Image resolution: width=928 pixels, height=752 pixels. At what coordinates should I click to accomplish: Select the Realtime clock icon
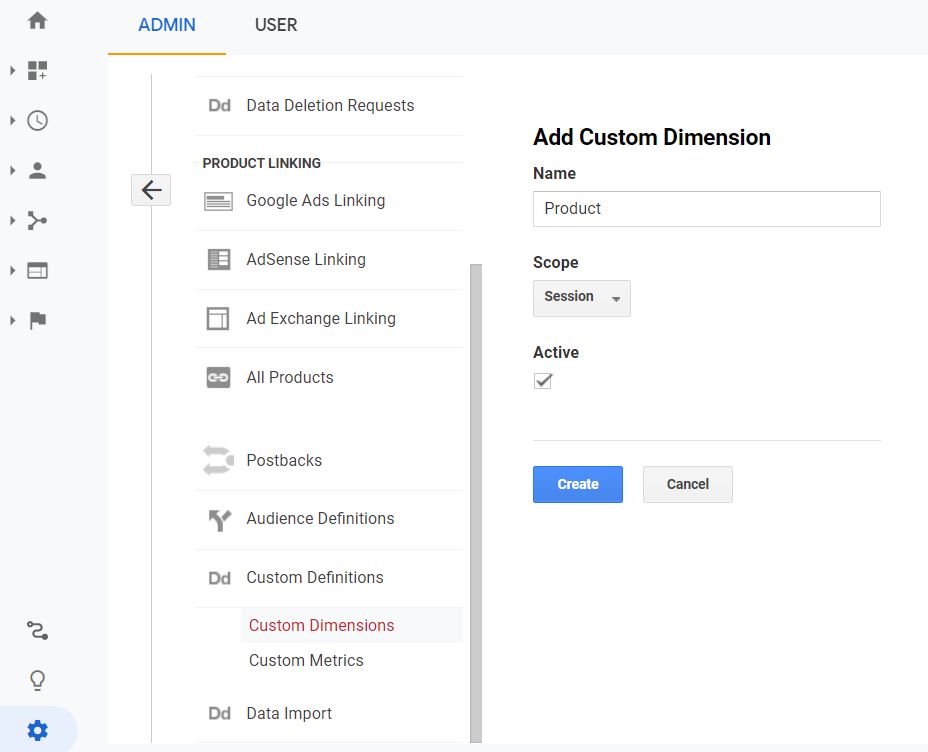click(x=37, y=120)
